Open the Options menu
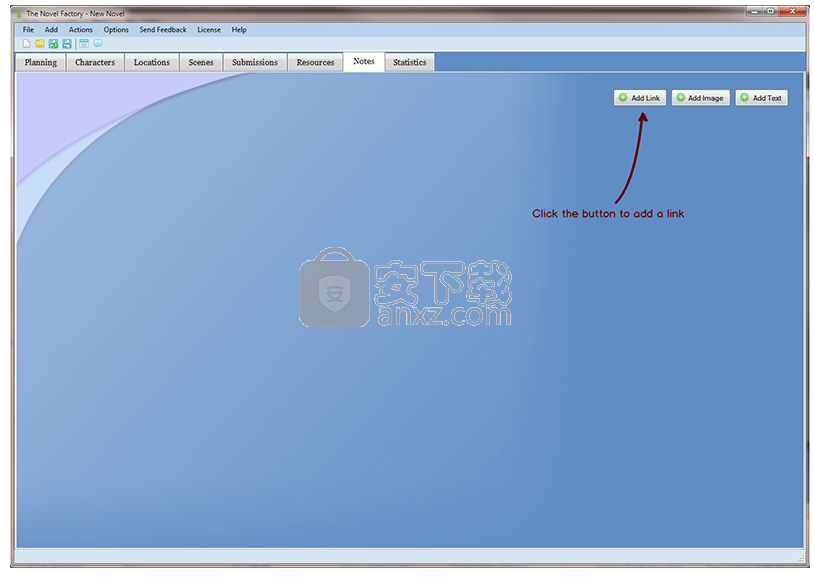Screen dimensions: 814x577 116,30
